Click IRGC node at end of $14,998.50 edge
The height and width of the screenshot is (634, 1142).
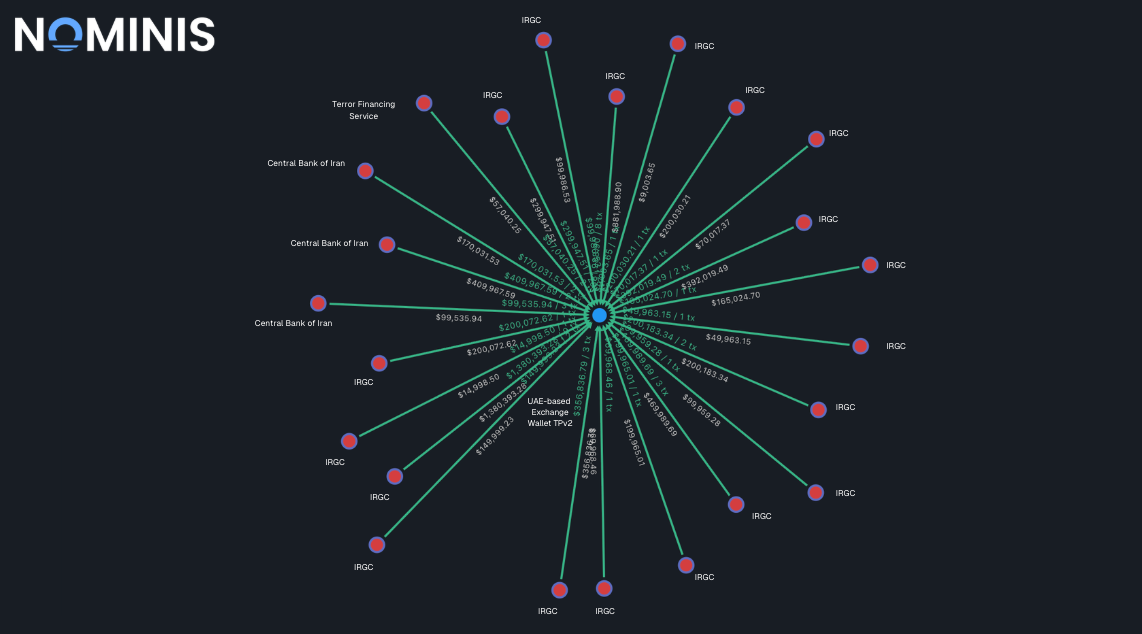(x=350, y=441)
